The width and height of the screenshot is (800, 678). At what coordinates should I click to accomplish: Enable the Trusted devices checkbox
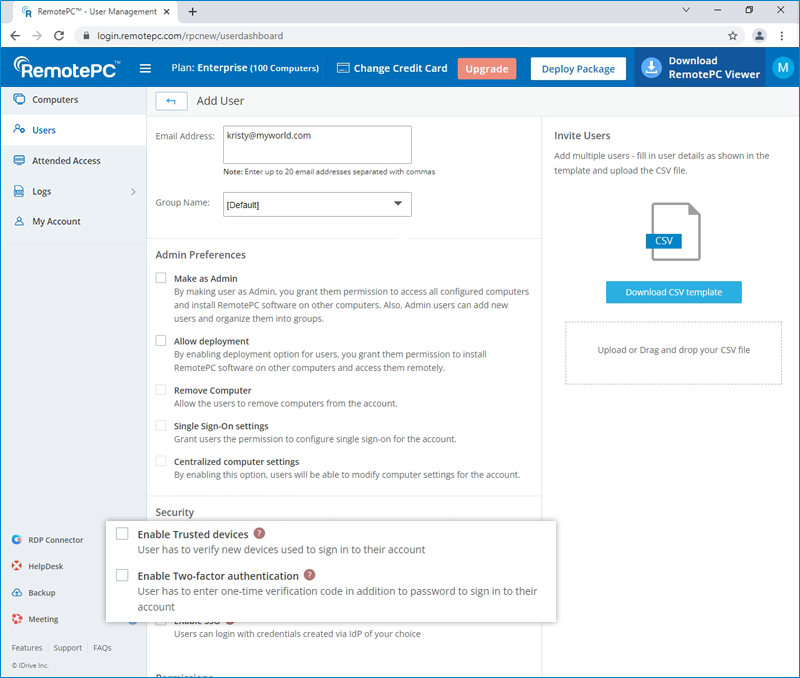click(122, 534)
